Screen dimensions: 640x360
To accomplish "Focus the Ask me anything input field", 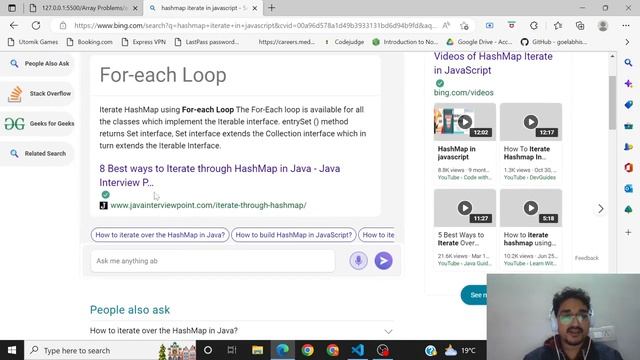I will [213, 260].
